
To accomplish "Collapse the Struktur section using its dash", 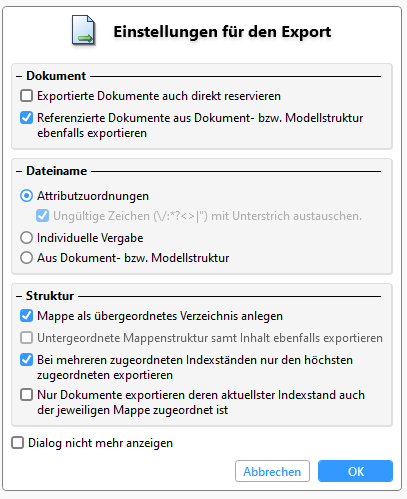I will 19,296.
